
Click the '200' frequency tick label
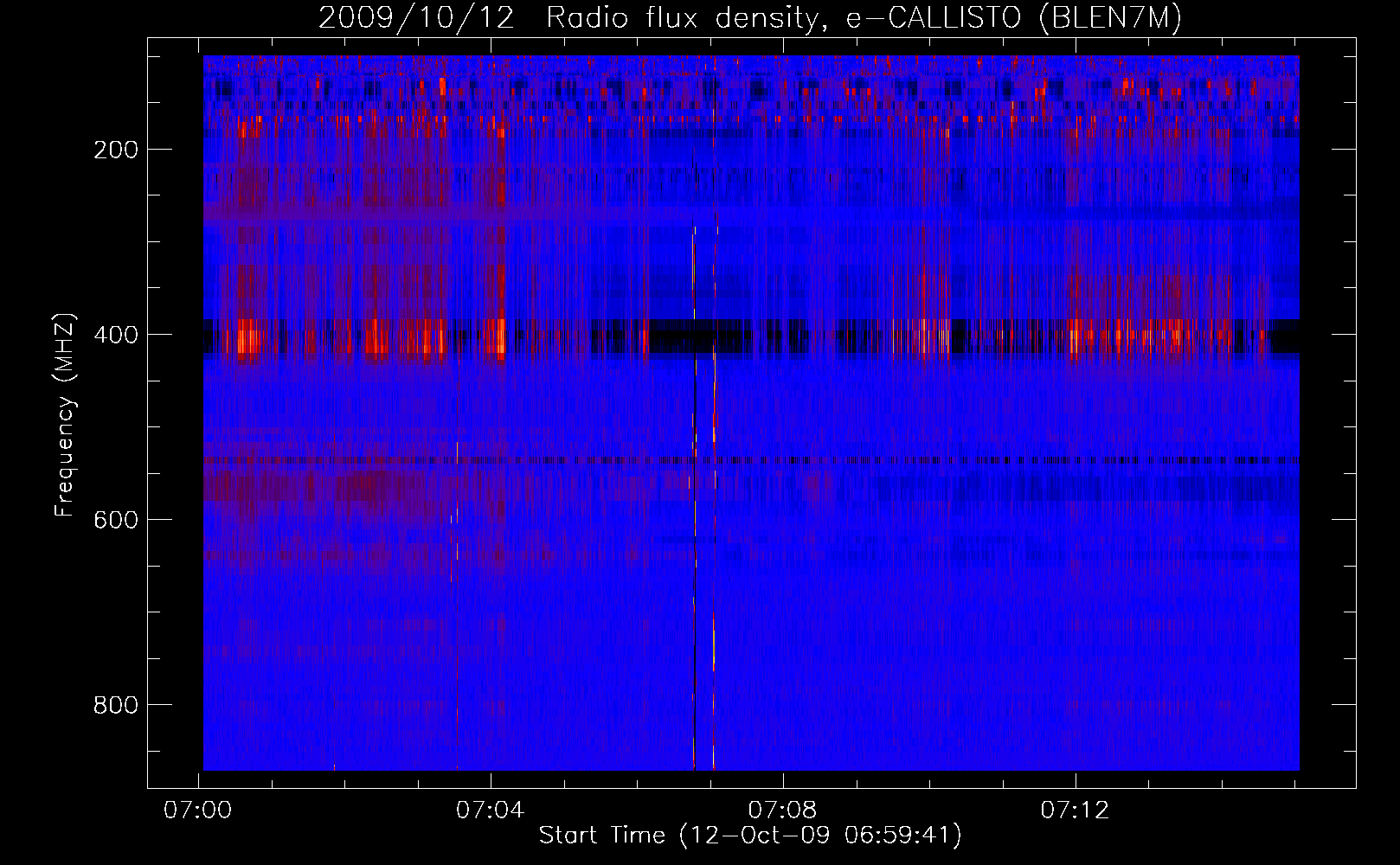pyautogui.click(x=116, y=150)
